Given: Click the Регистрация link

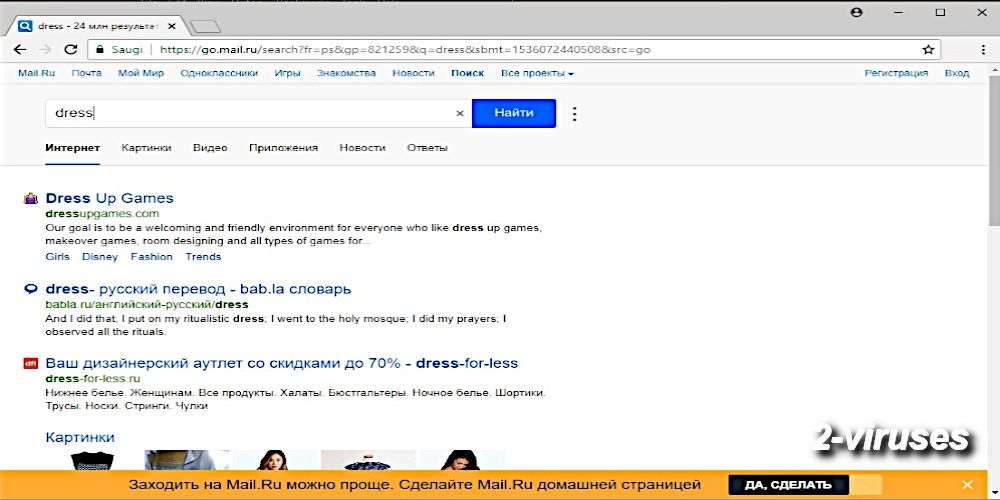Looking at the screenshot, I should [x=896, y=73].
